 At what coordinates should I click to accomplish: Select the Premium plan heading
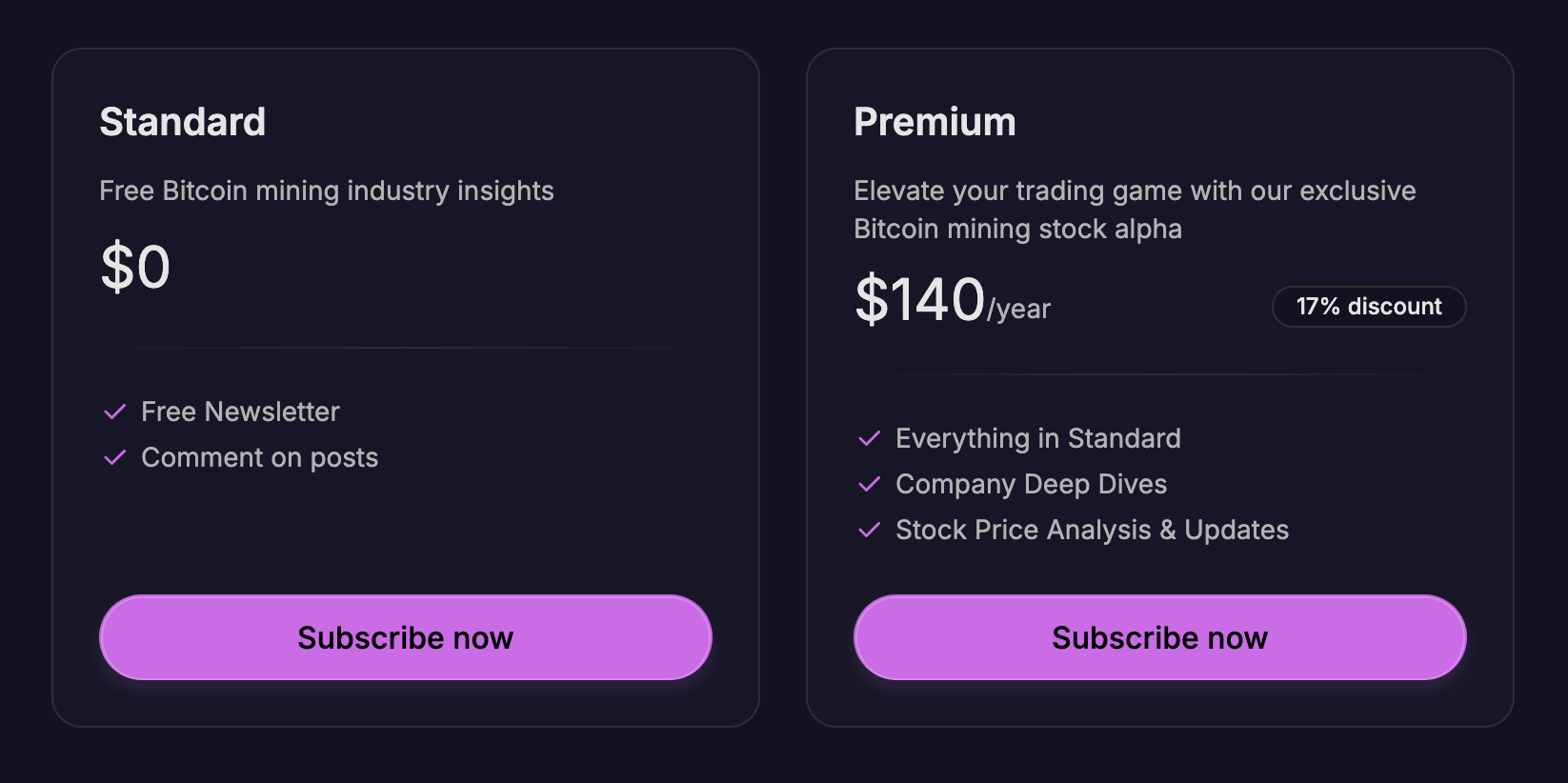point(935,122)
